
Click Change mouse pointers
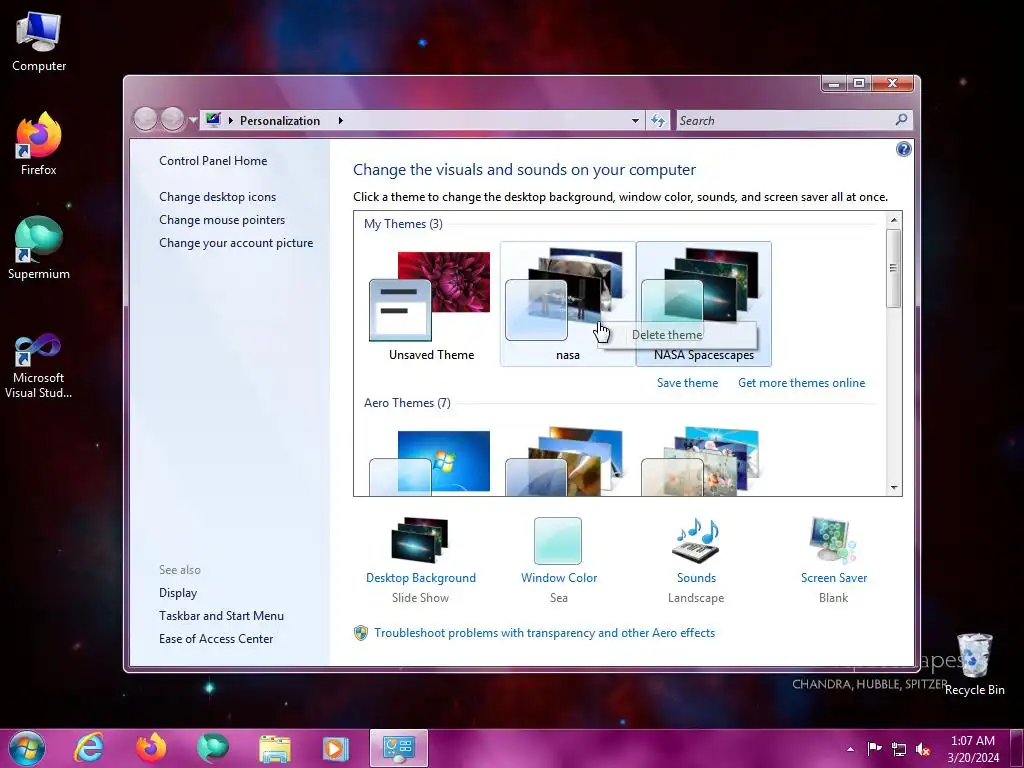(x=222, y=220)
